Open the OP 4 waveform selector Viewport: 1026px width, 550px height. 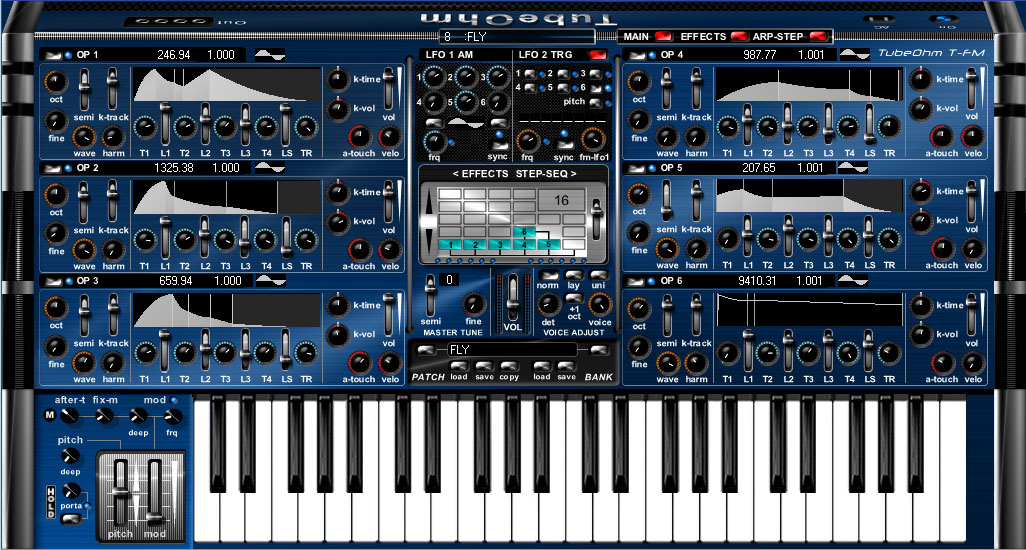(x=855, y=54)
